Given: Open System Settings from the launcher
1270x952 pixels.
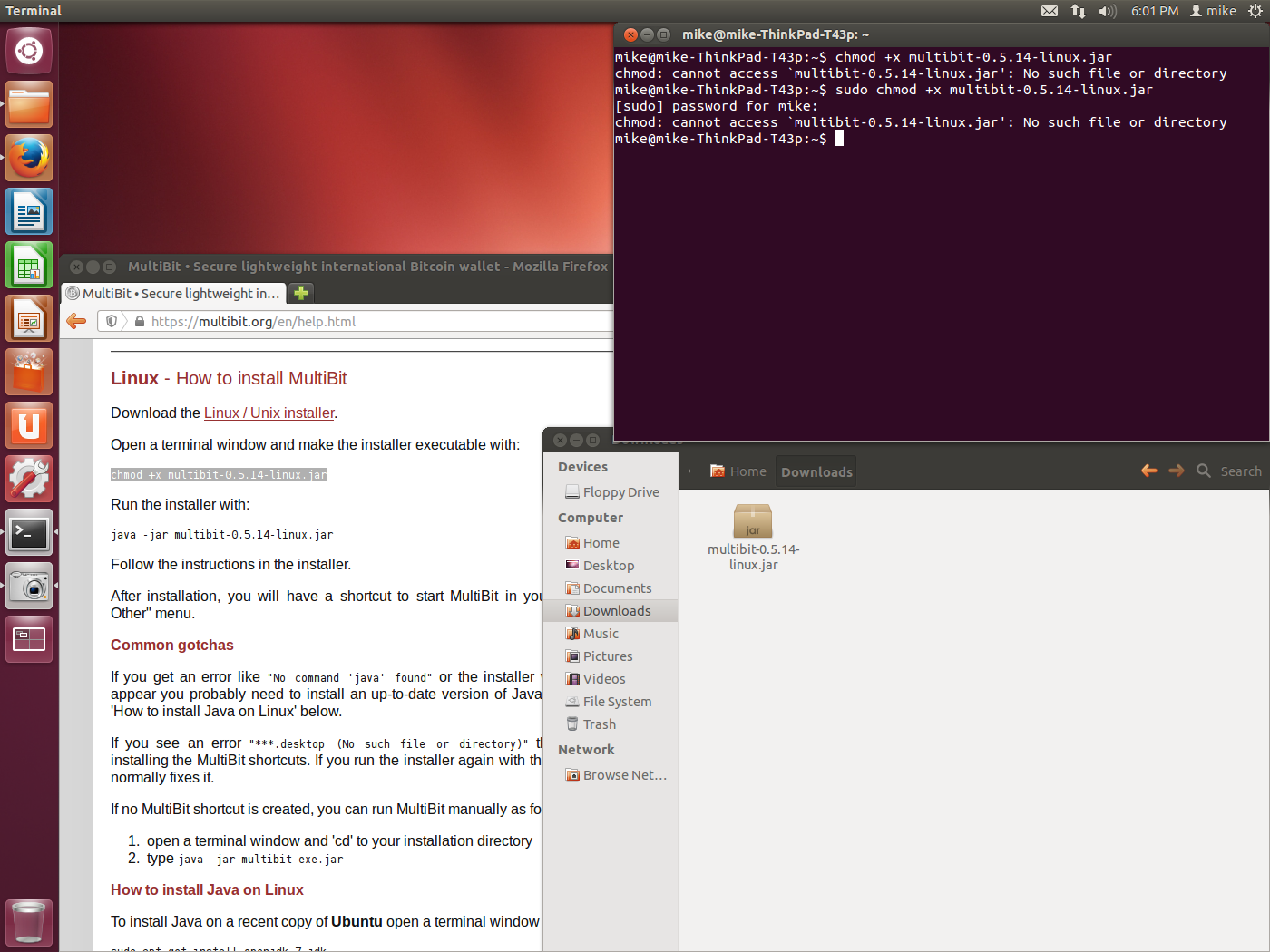Looking at the screenshot, I should pyautogui.click(x=29, y=479).
